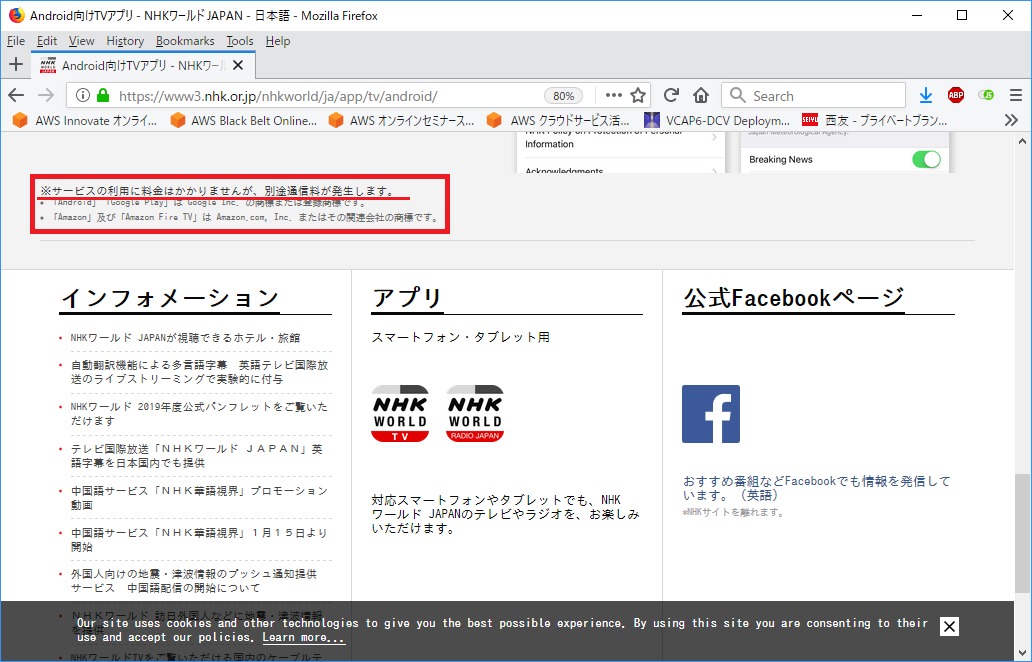Open the Firefox hamburger menu
This screenshot has height=662, width=1032.
(x=1015, y=96)
